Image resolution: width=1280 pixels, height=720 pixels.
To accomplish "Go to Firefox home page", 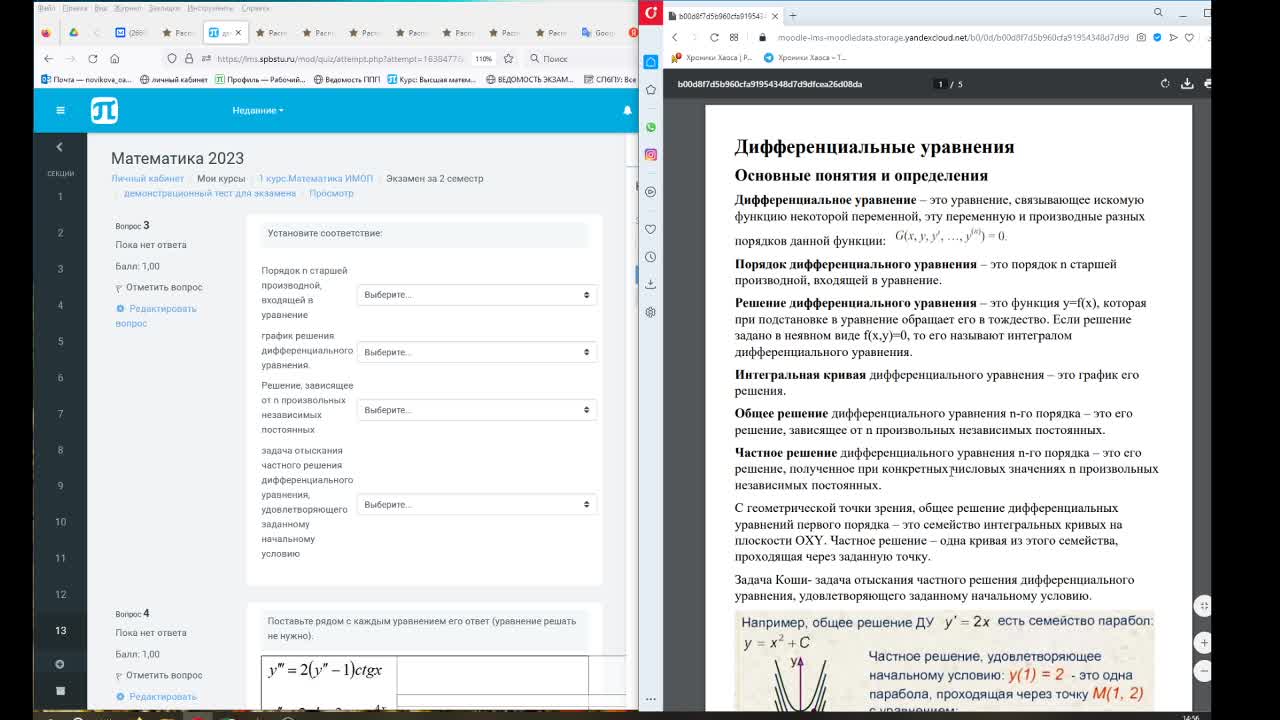I will coord(114,59).
